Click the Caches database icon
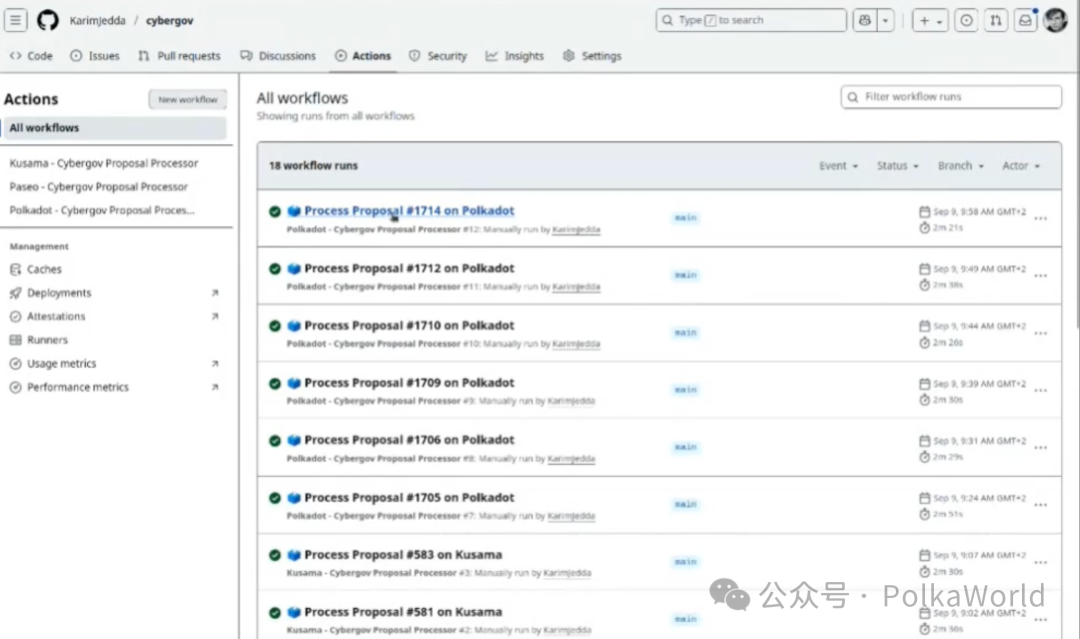This screenshot has width=1080, height=639. (x=15, y=269)
